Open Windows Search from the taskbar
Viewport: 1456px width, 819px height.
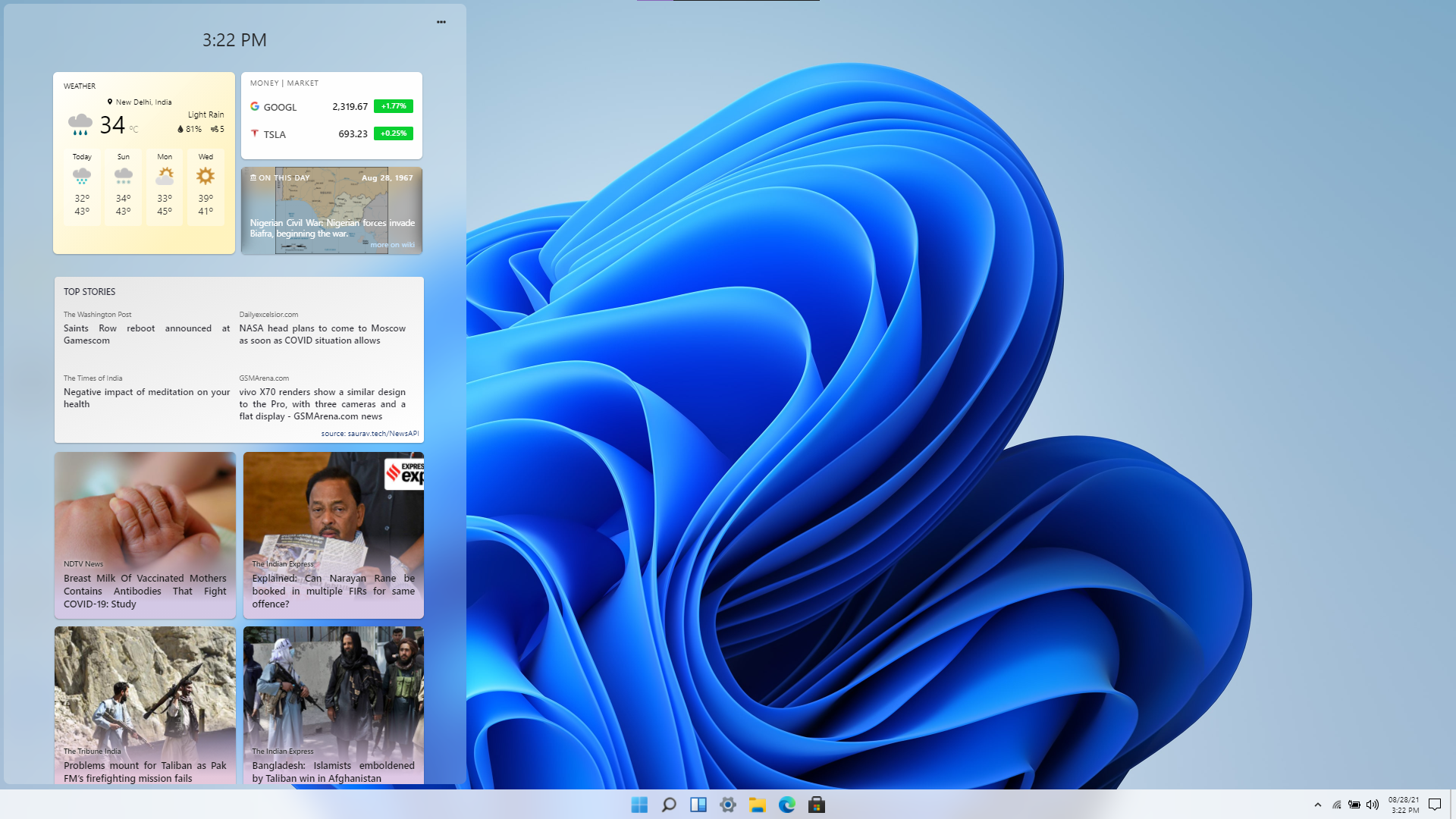point(668,805)
